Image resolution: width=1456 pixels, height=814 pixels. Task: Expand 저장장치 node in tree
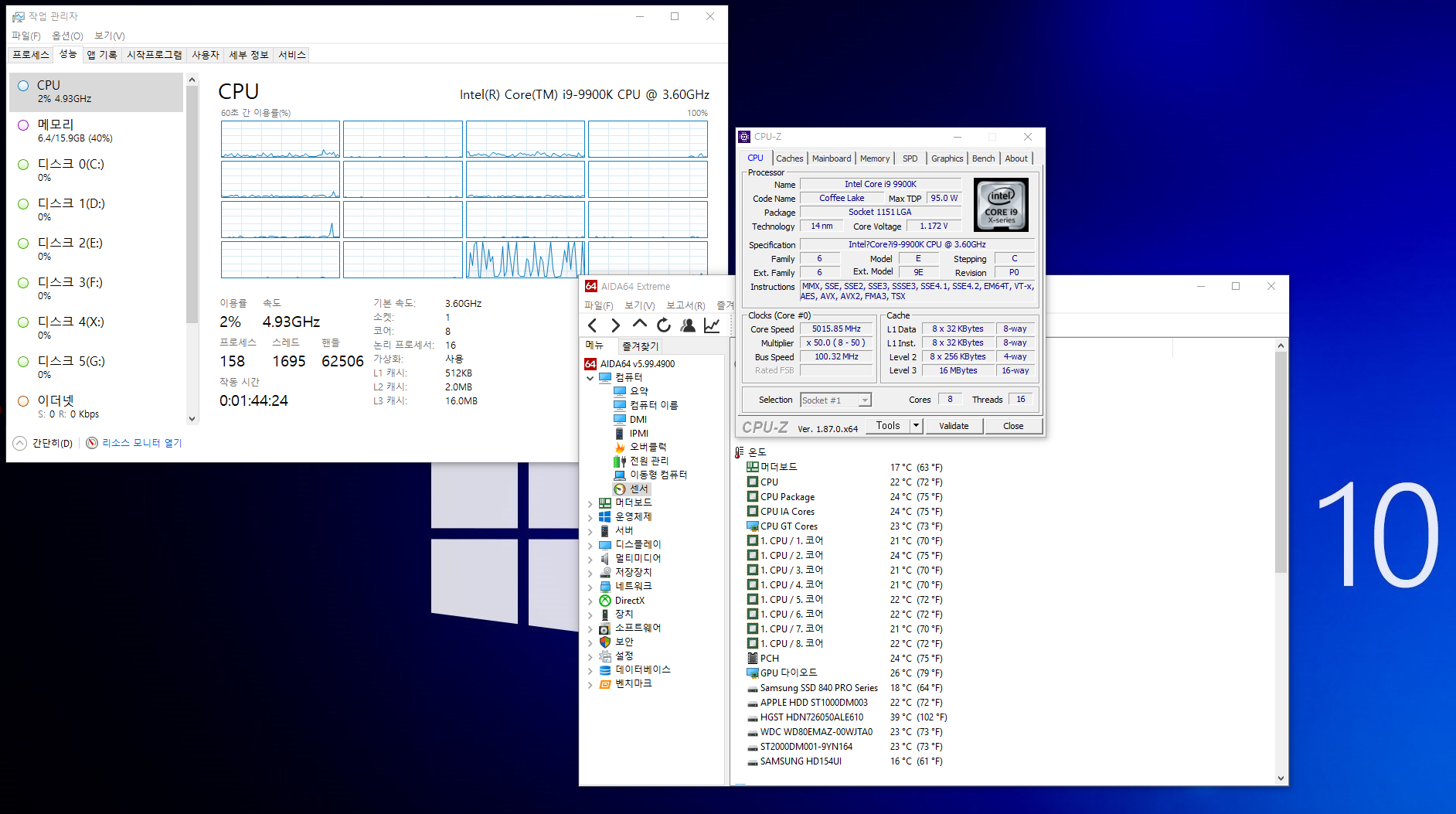pyautogui.click(x=590, y=573)
